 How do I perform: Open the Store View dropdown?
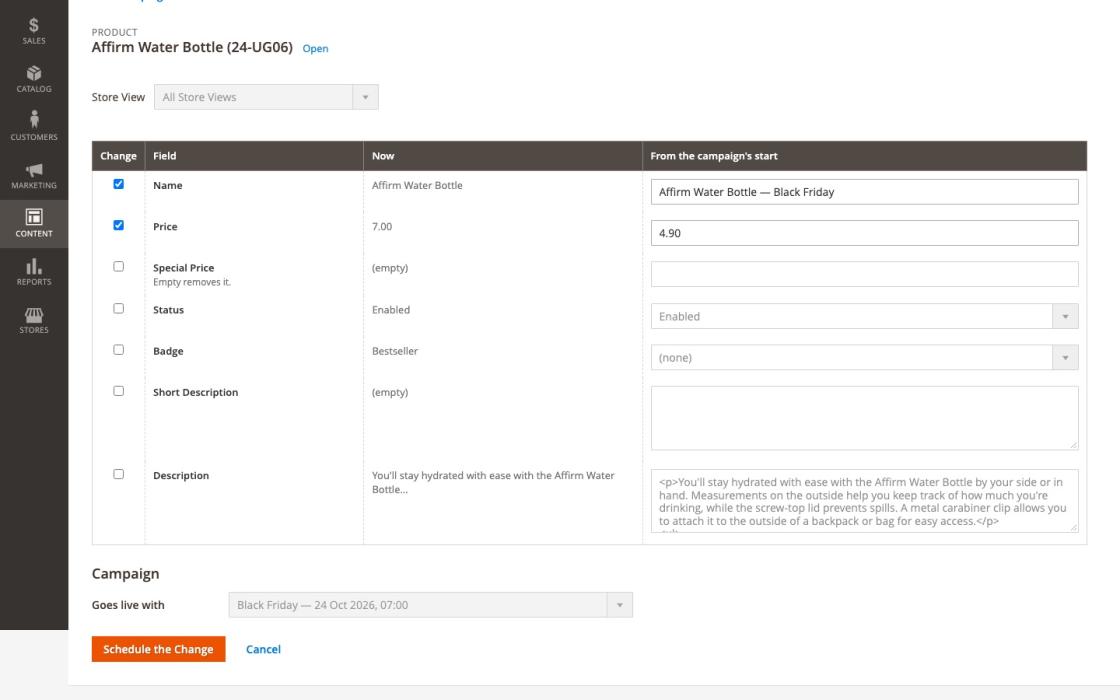point(266,97)
